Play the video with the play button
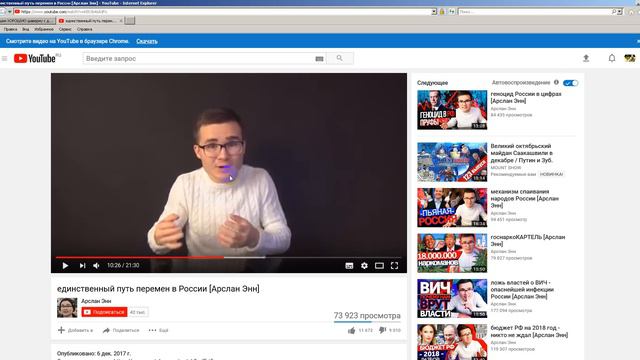Viewport: 640px width, 360px height. (x=65, y=266)
